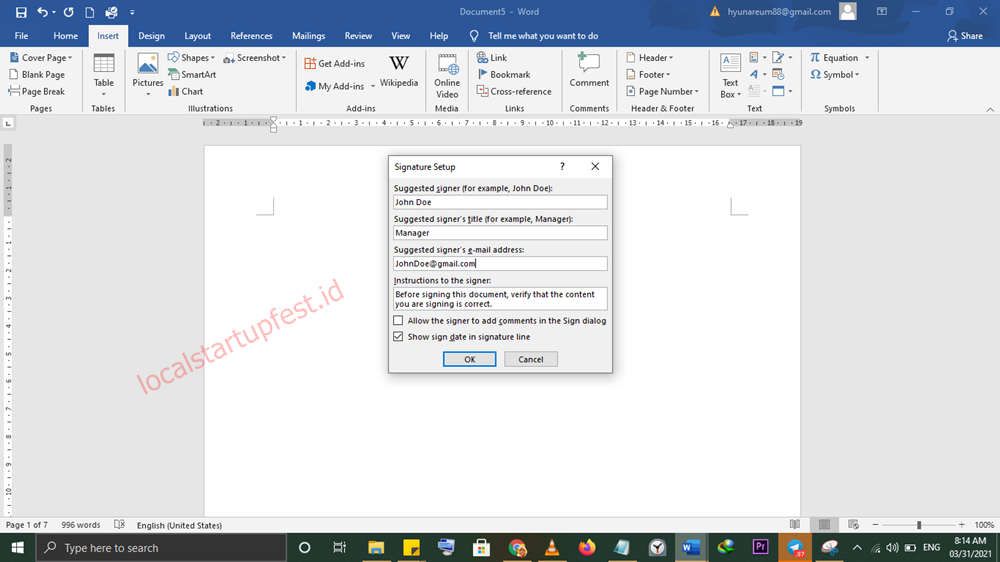This screenshot has height=562, width=1000.
Task: Switch to Web Layout view in status bar
Action: coord(853,524)
